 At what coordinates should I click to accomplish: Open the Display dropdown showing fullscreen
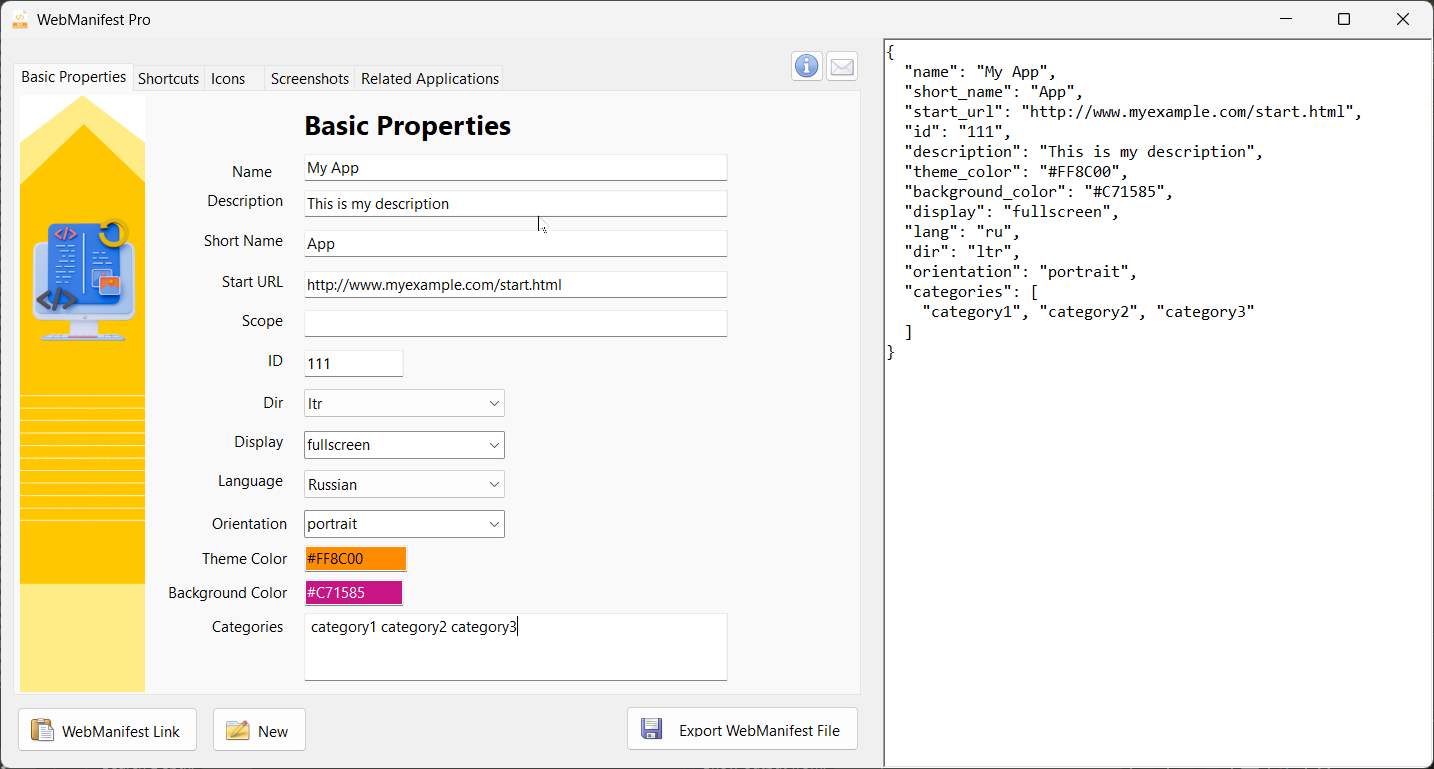click(x=494, y=445)
